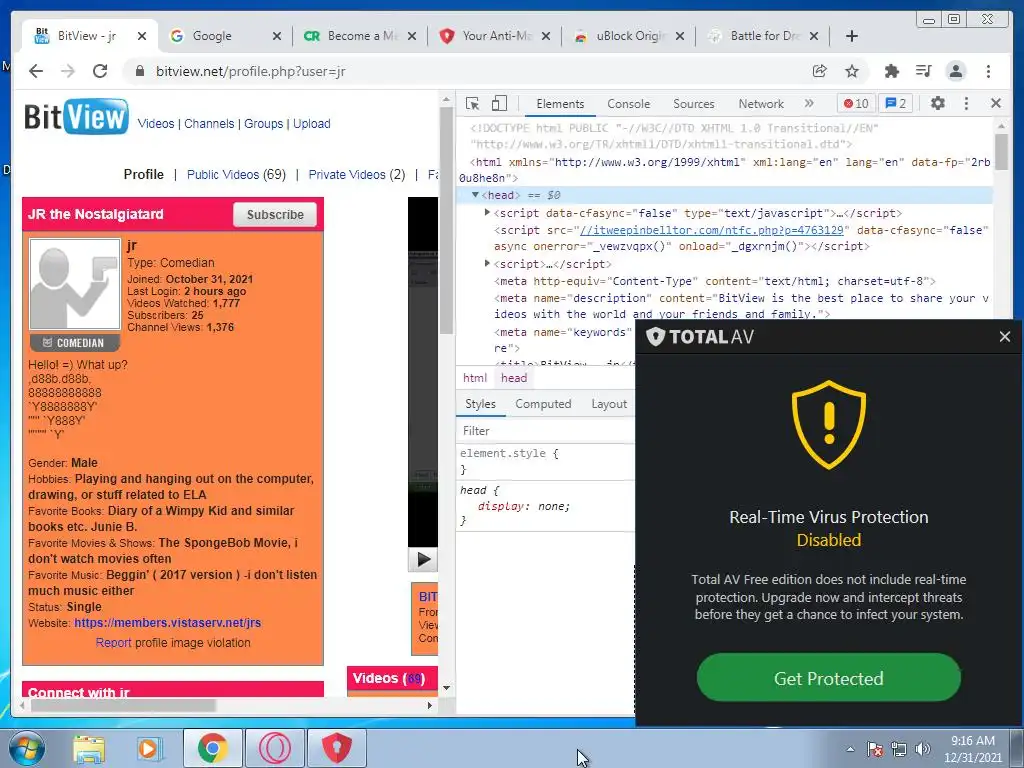Open the members.vistaserv.net/jrs website link

click(167, 622)
